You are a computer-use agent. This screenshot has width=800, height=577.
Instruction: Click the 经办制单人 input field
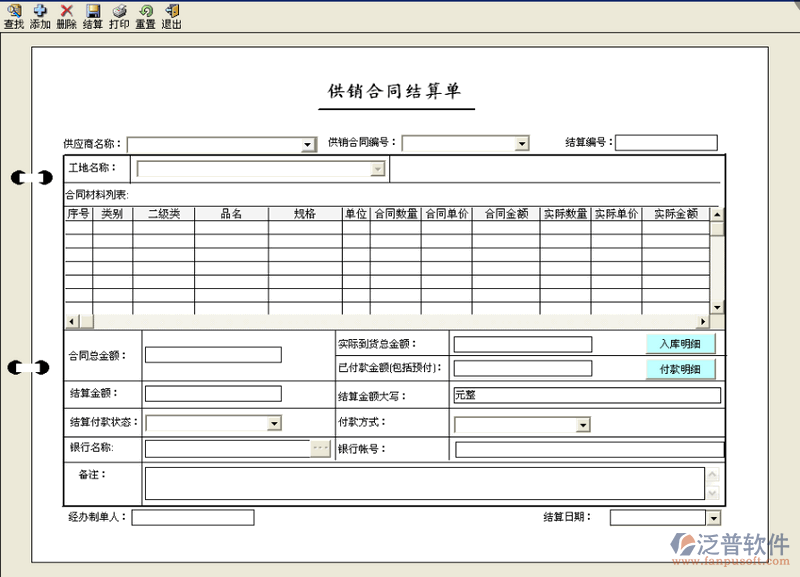tap(192, 517)
